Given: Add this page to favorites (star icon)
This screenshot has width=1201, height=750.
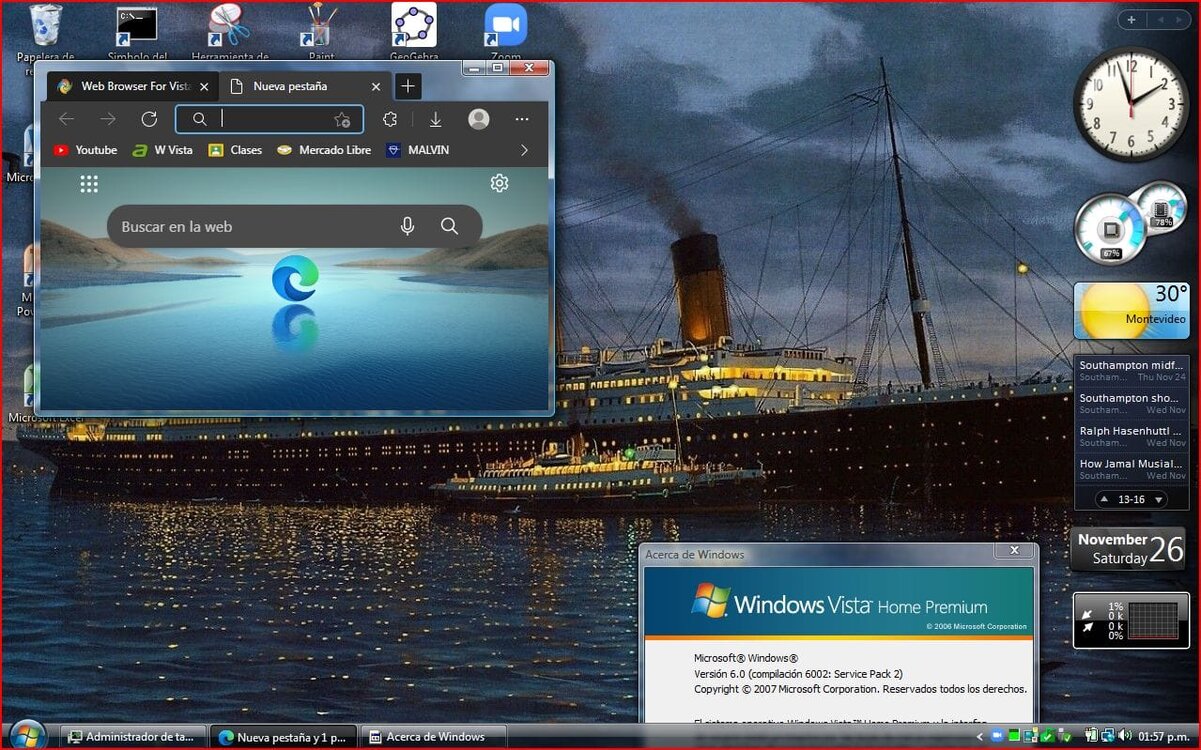Looking at the screenshot, I should 342,120.
